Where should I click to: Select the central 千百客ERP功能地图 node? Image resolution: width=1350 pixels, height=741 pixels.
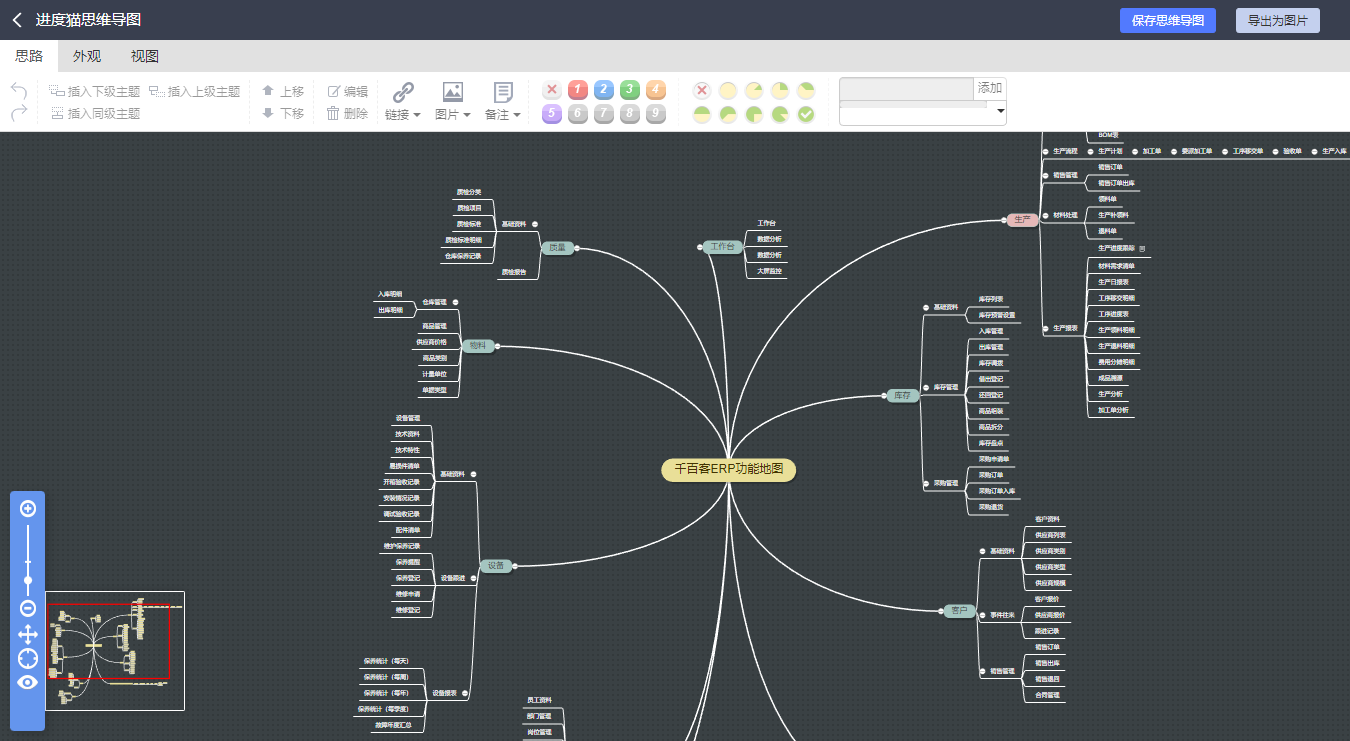pos(729,469)
